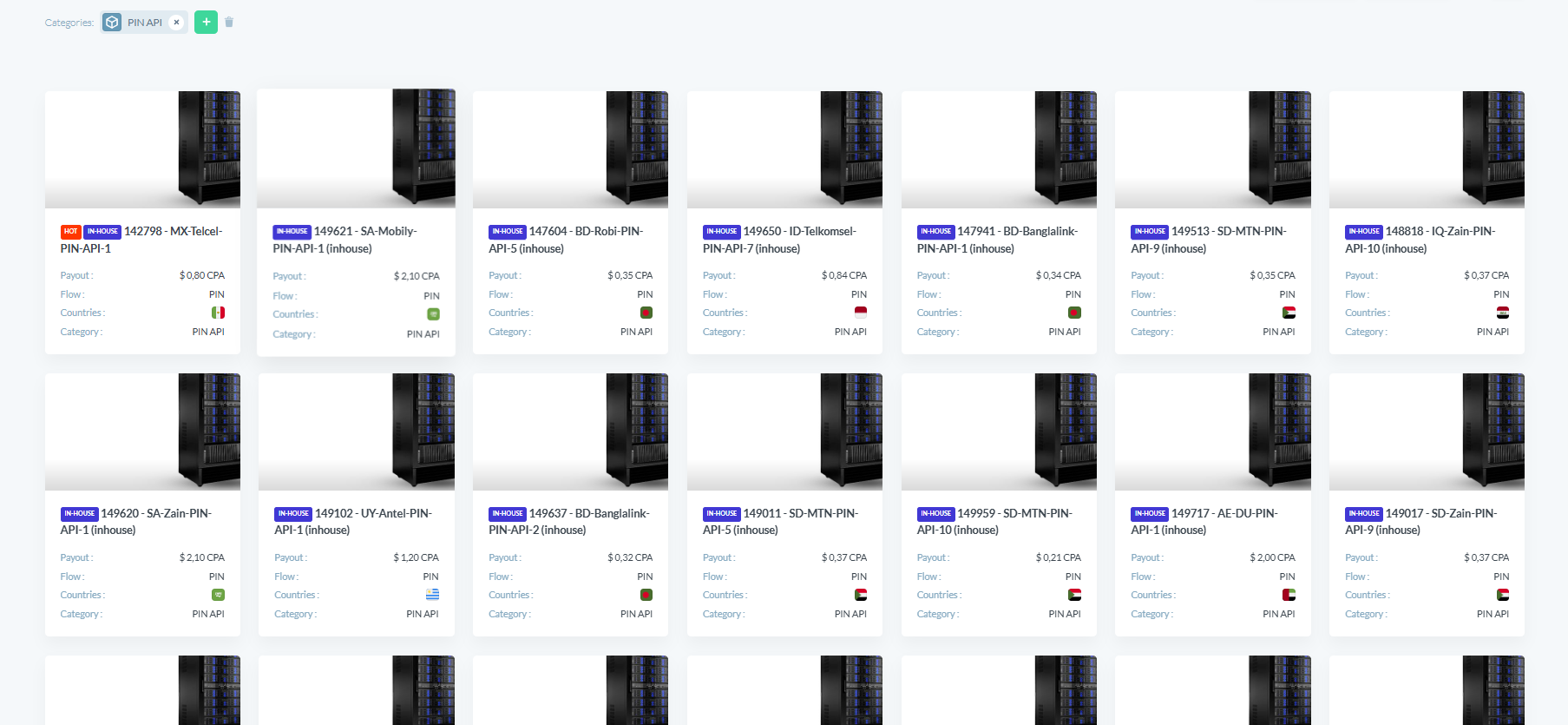The height and width of the screenshot is (725, 1568).
Task: Click Sudan flag on offer 149959
Action: (1074, 595)
